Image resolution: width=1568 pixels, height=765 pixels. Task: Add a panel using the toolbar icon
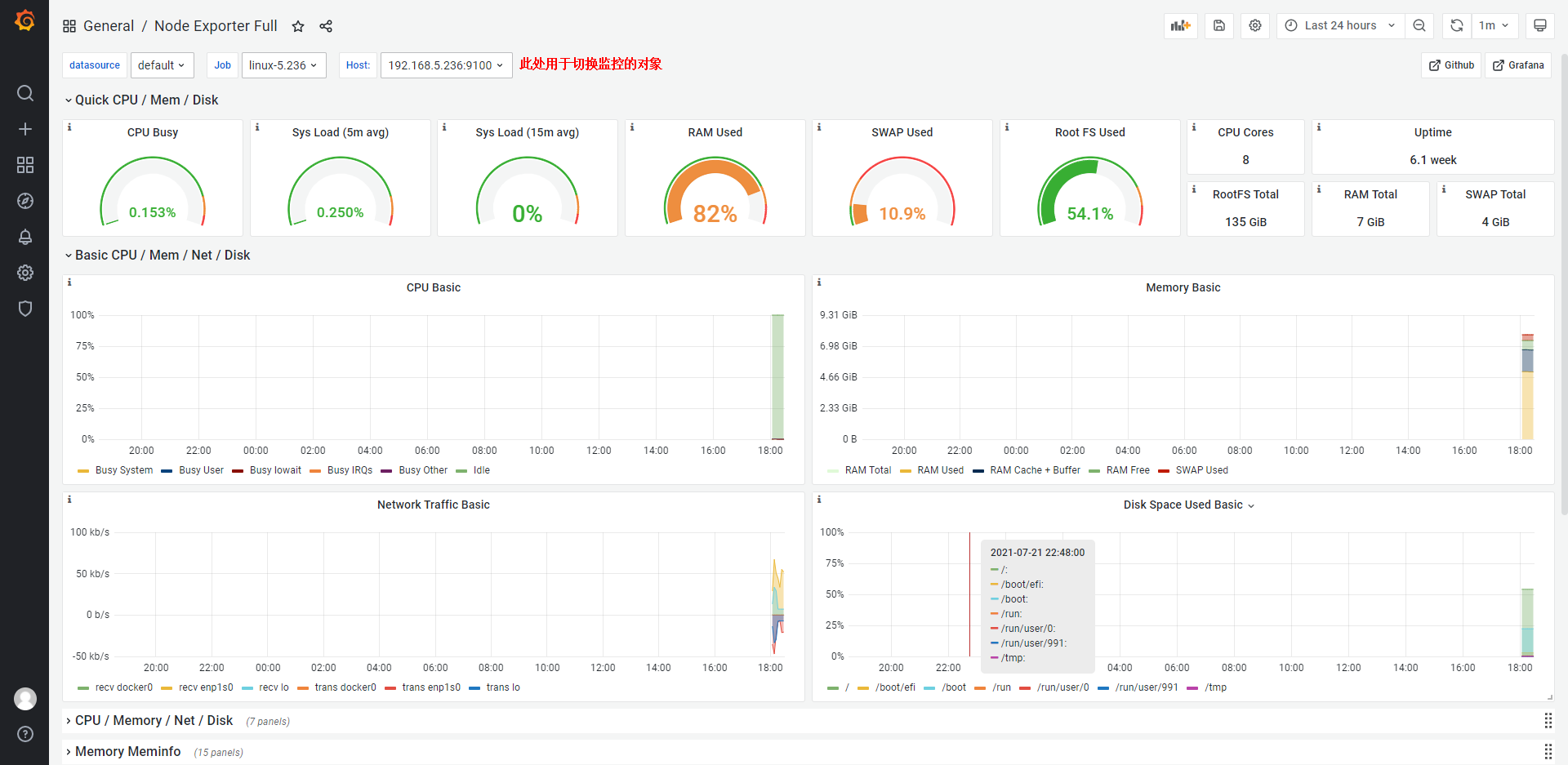pos(1181,25)
